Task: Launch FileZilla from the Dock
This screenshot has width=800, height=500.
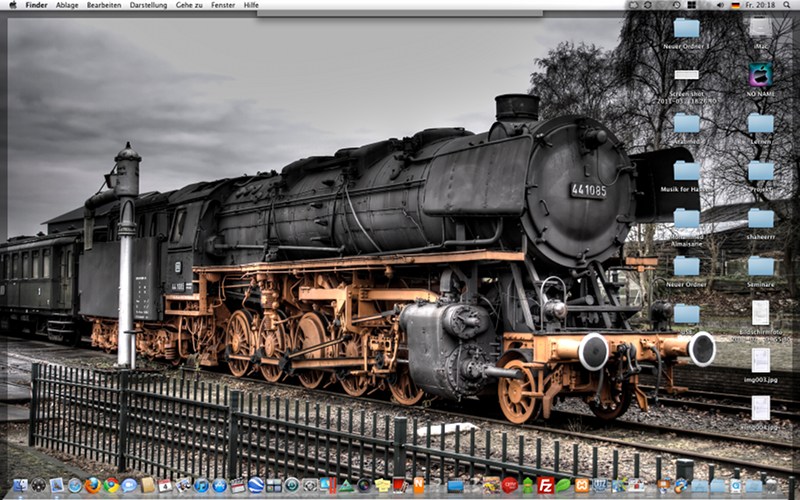Action: pos(546,485)
